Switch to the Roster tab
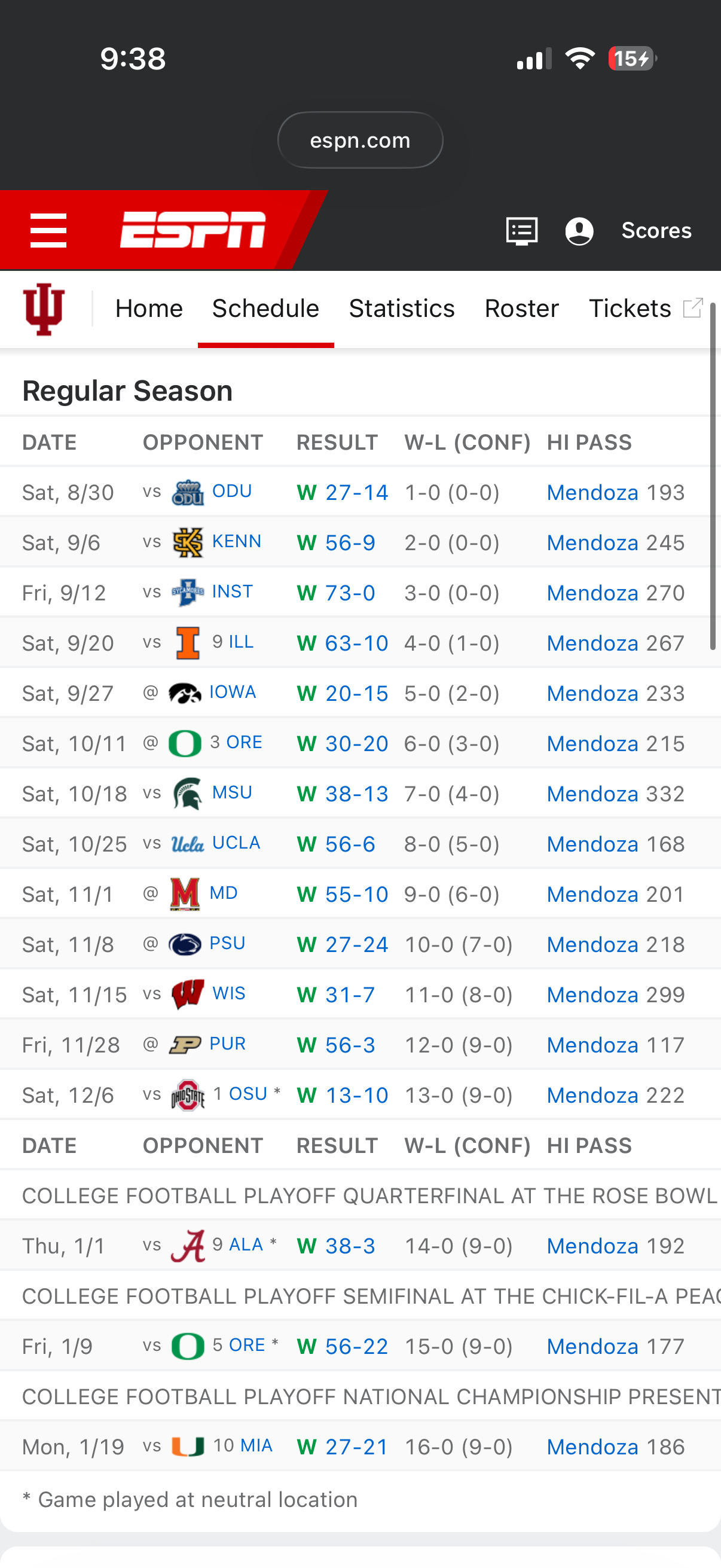 (x=521, y=309)
